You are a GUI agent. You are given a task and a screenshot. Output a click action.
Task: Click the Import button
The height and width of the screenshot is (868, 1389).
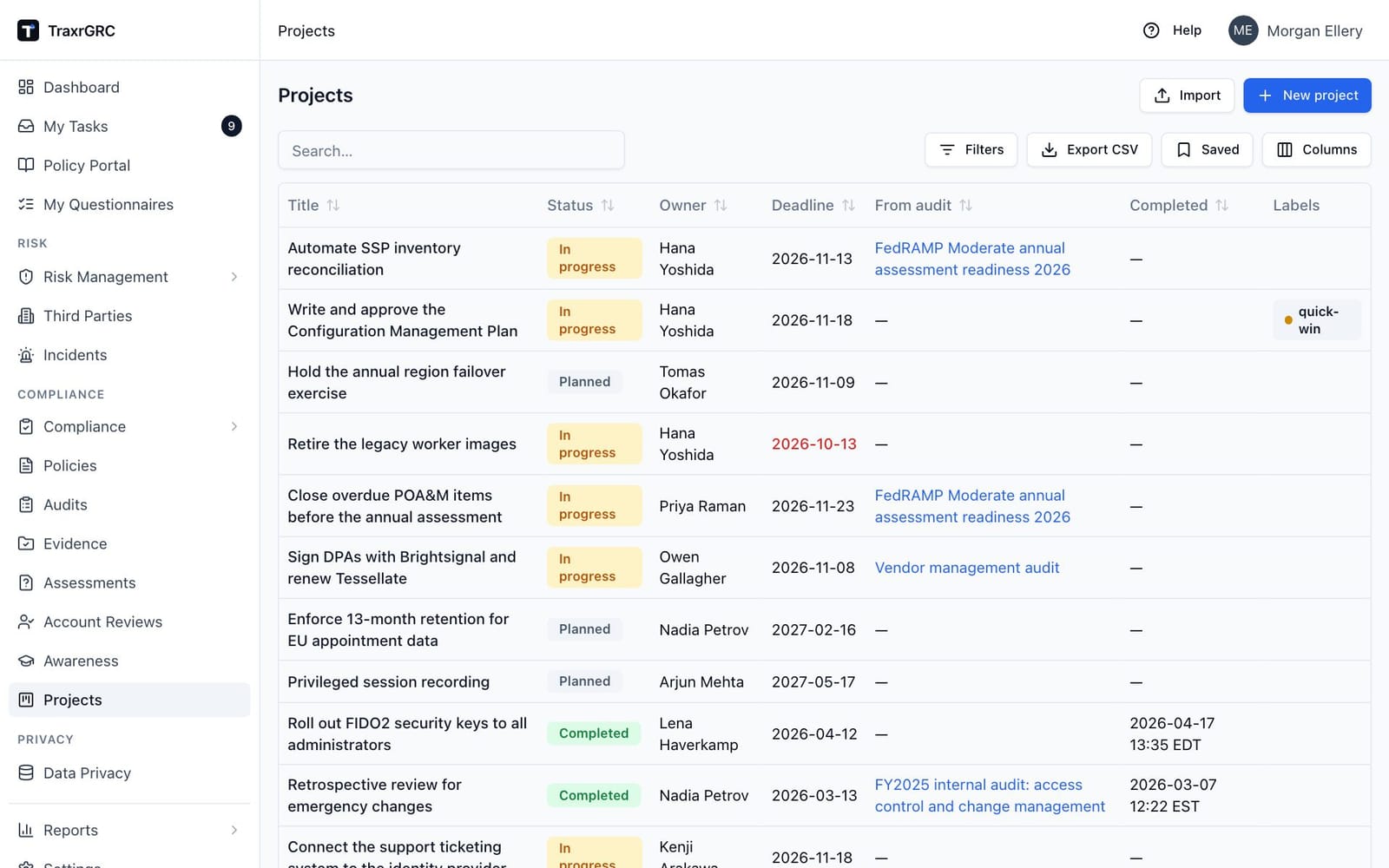(1187, 95)
